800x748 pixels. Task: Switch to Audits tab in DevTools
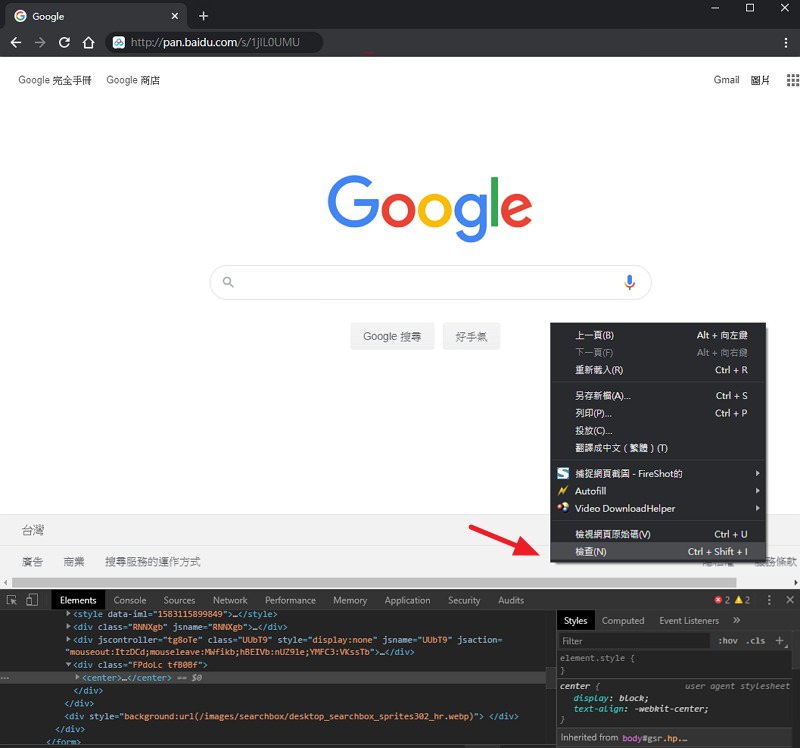click(511, 600)
